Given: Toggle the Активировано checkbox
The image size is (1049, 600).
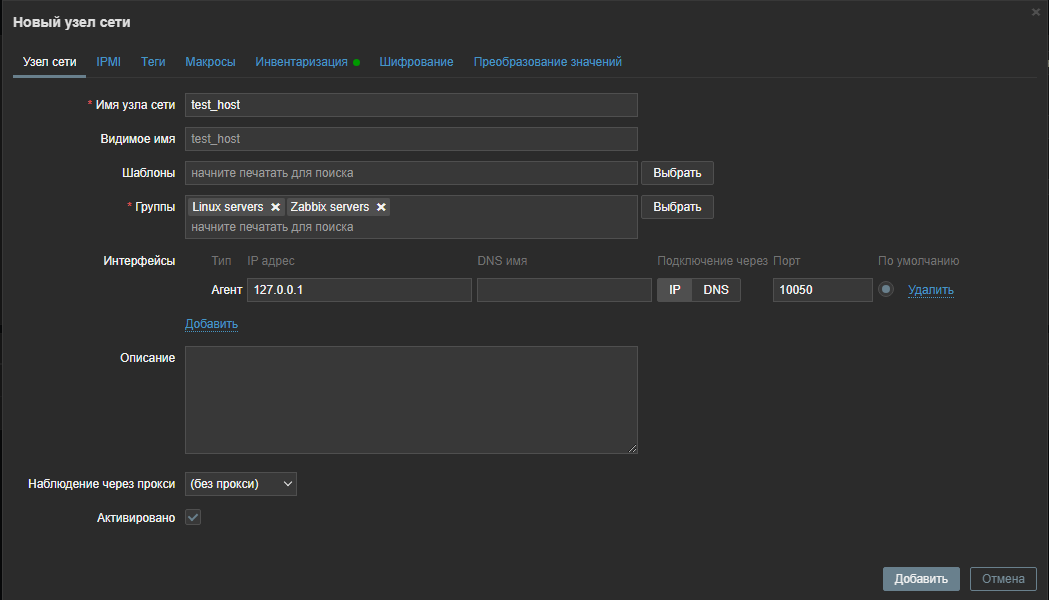Looking at the screenshot, I should click(194, 517).
